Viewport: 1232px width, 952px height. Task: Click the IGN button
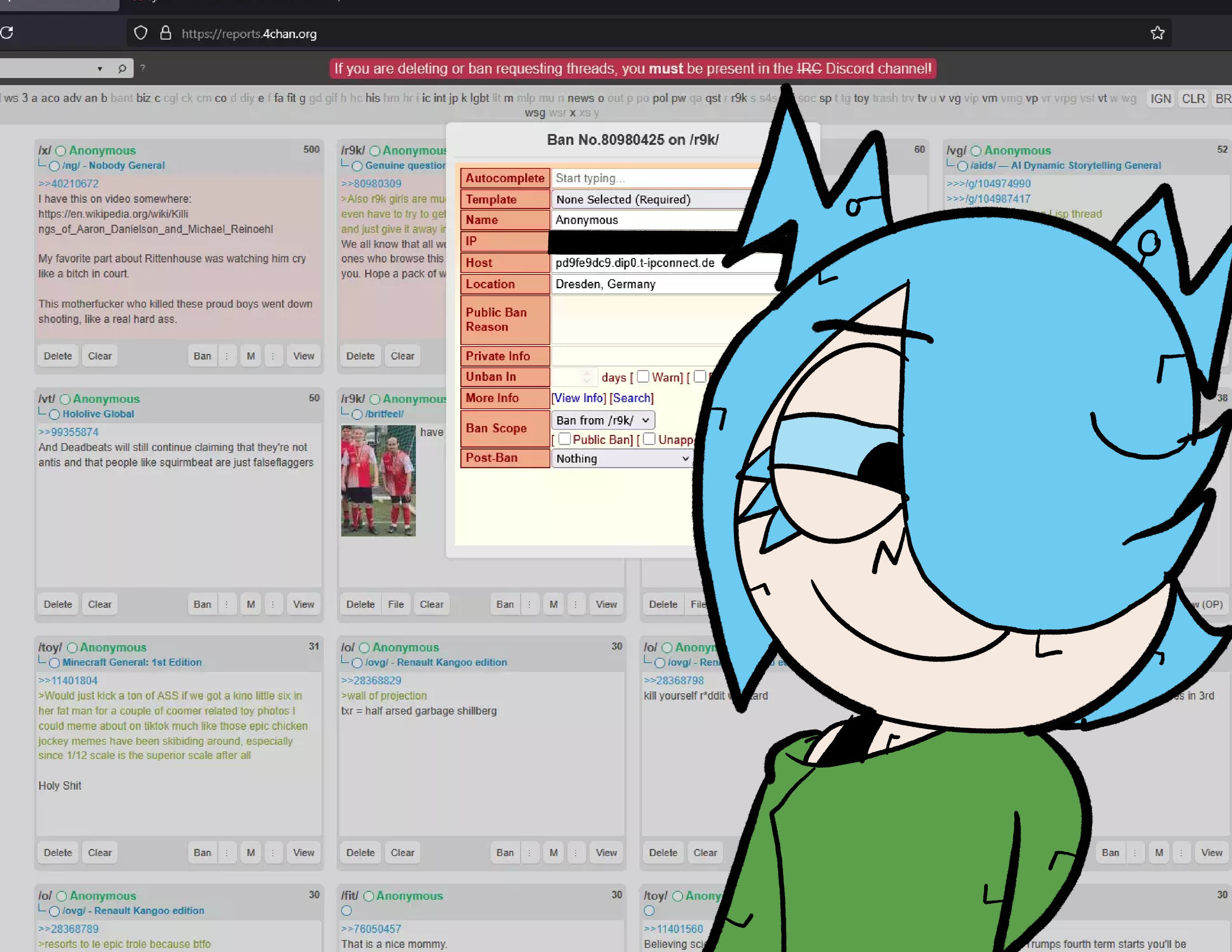1161,99
